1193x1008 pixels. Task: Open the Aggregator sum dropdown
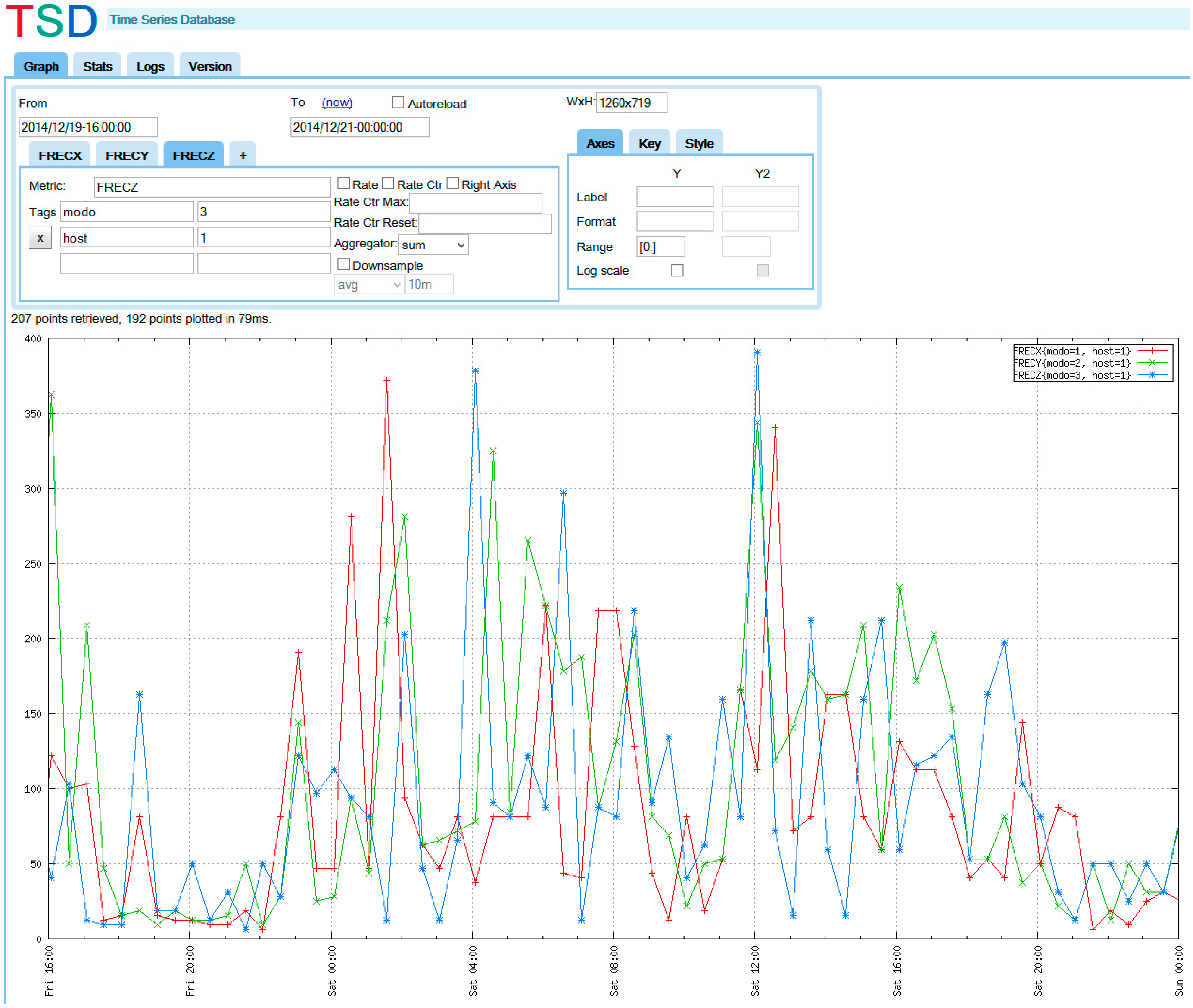tap(433, 245)
